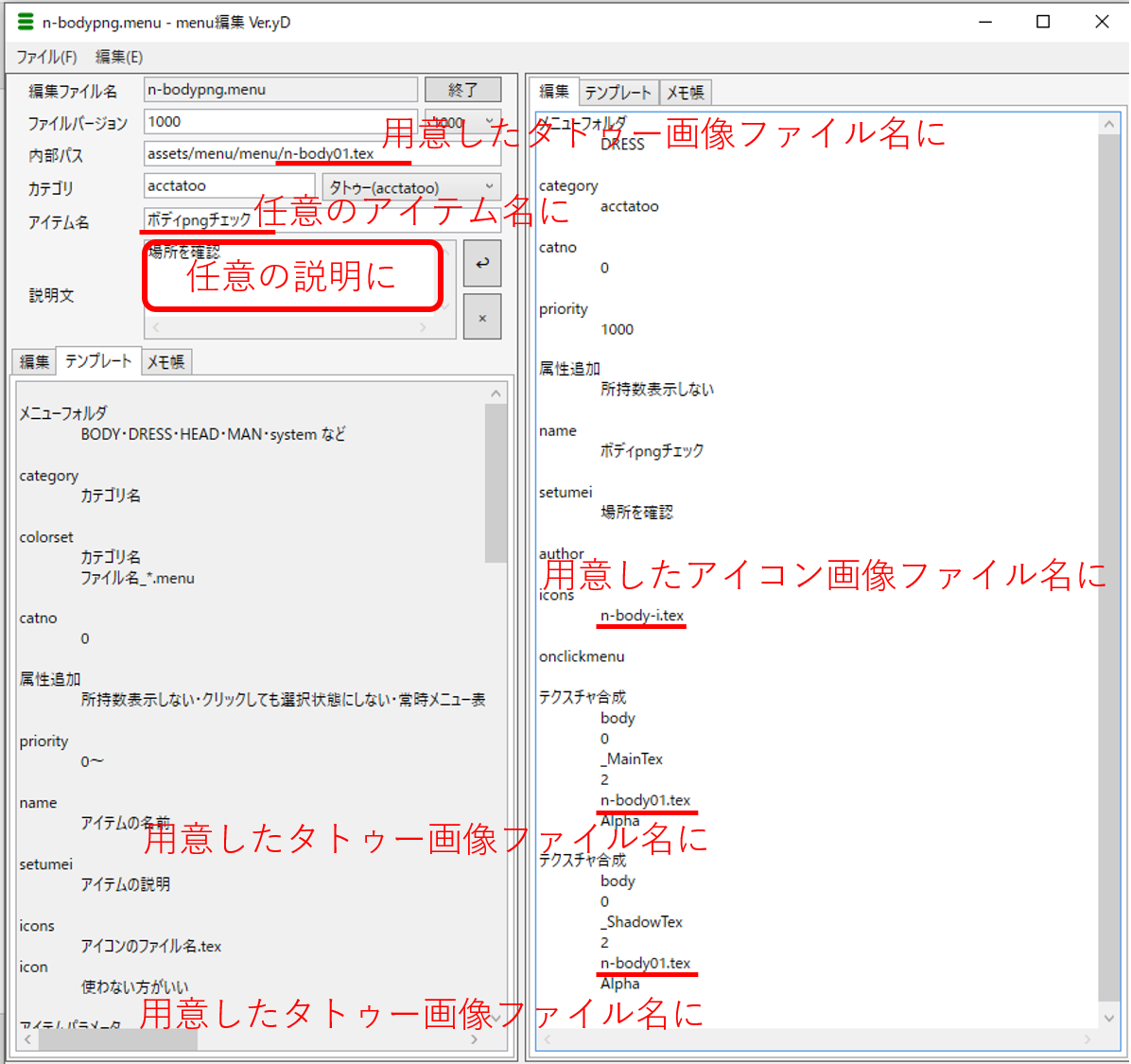Switch to the メモ帳 tab in the left panel
This screenshot has height=1064, width=1131.
tap(166, 361)
